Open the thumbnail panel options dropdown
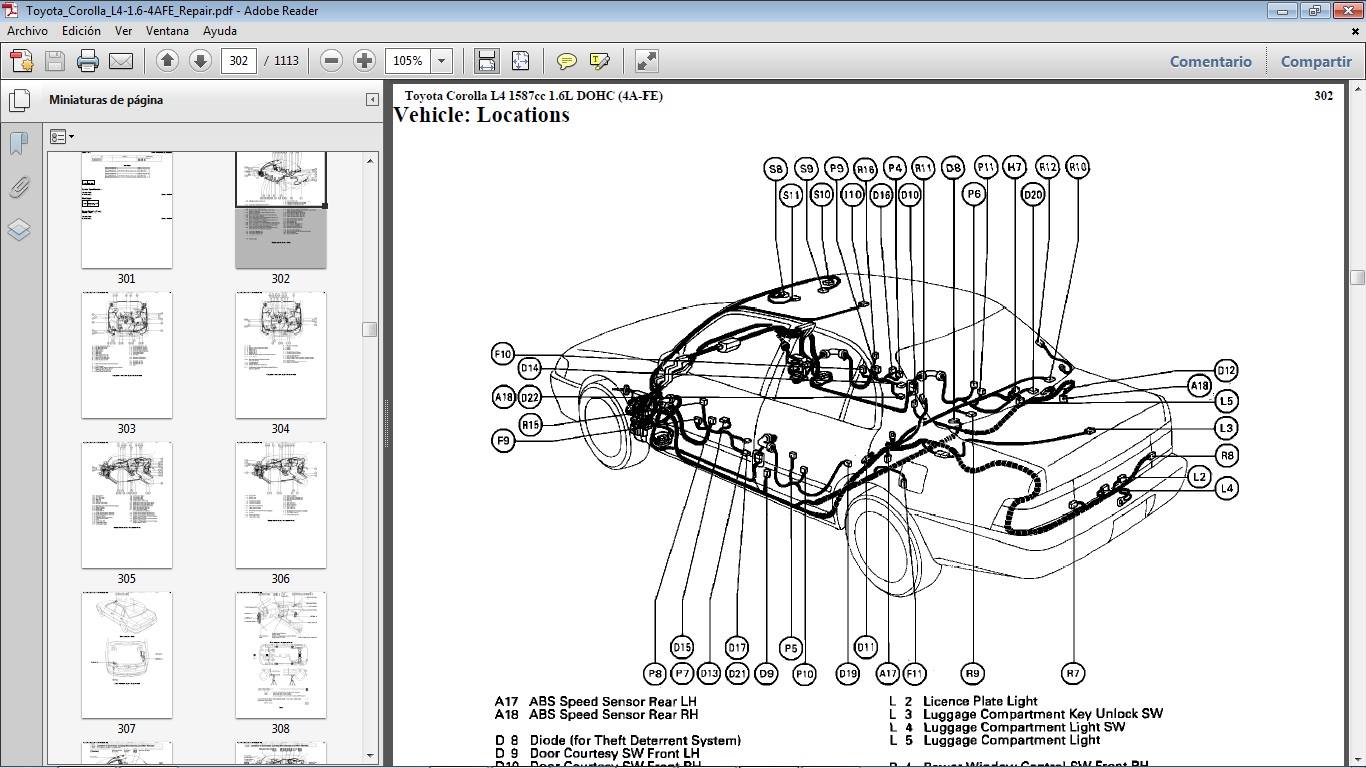 [x=62, y=137]
